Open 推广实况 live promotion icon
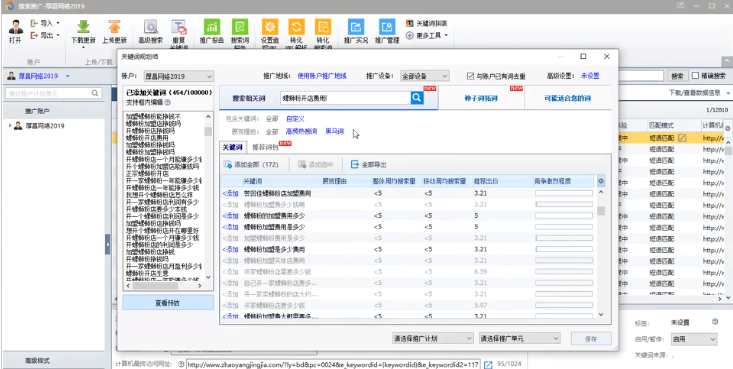Screen dimensions: 733x369 pyautogui.click(x=356, y=27)
